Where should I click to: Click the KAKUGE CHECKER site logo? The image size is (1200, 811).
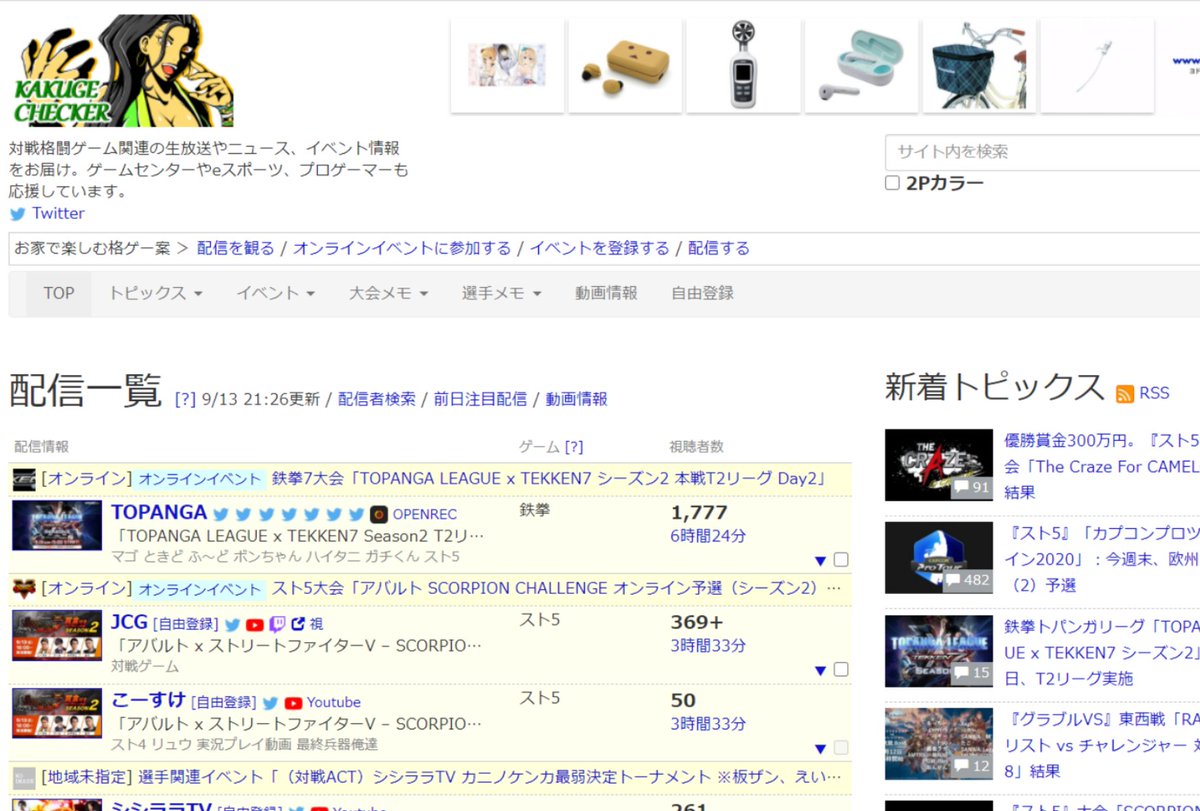[123, 71]
